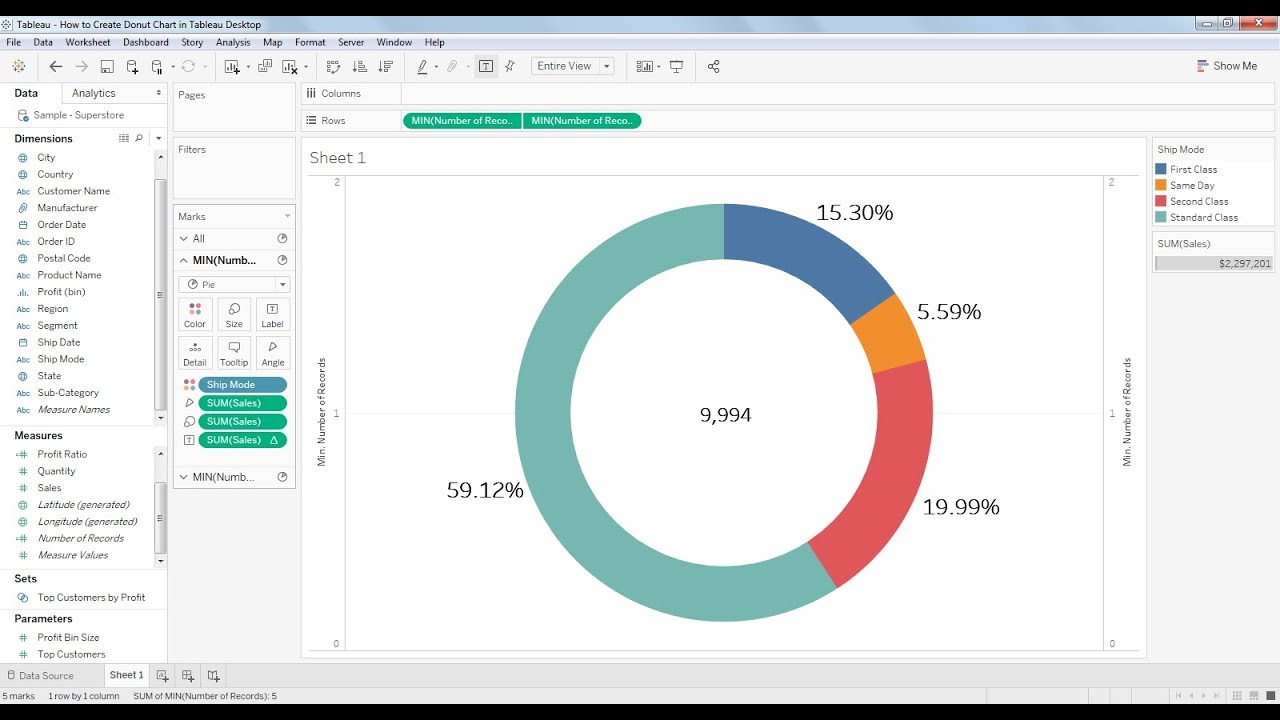Click the share workbook icon
The image size is (1280, 720).
click(714, 66)
